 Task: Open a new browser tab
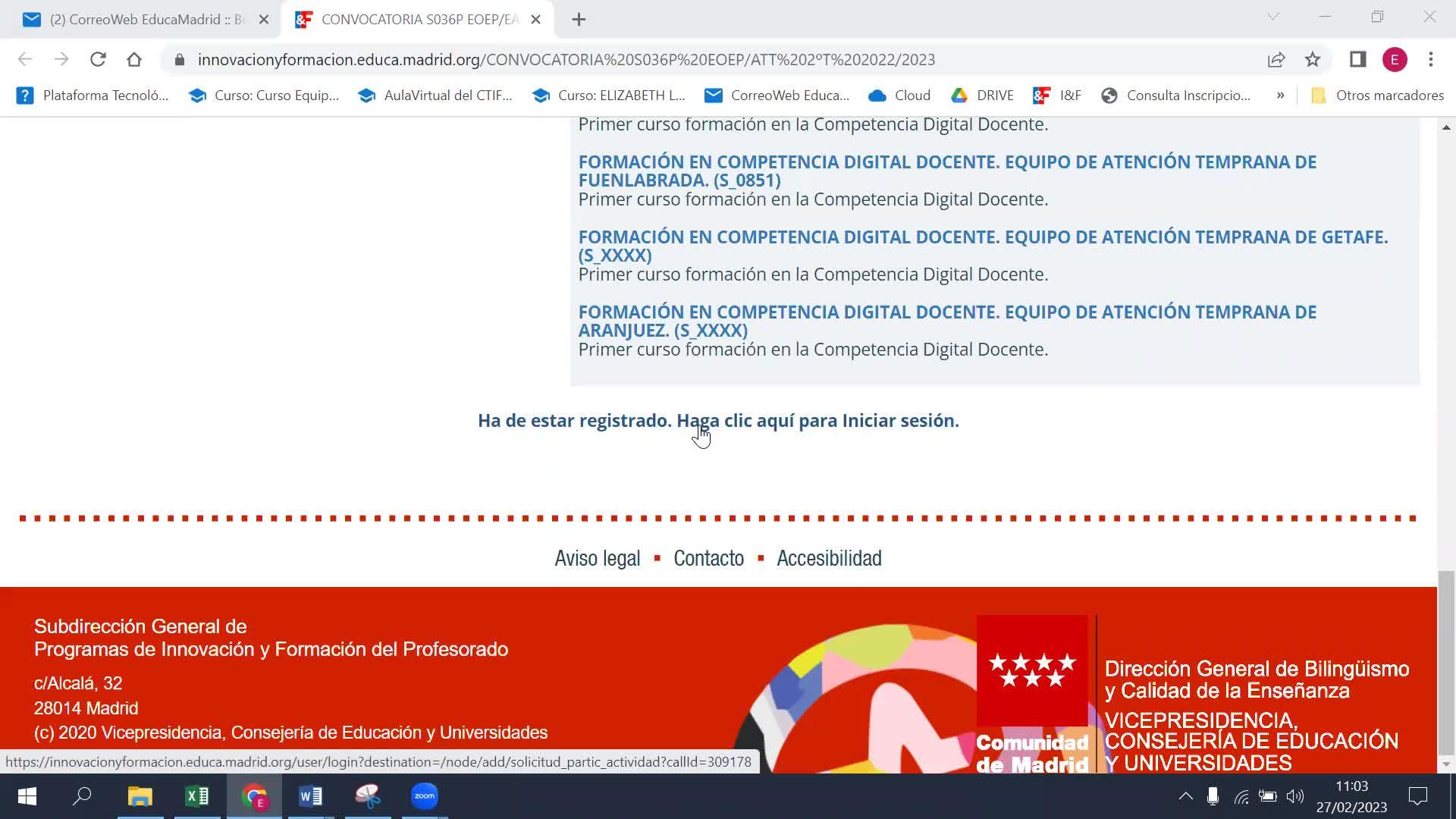pyautogui.click(x=579, y=20)
